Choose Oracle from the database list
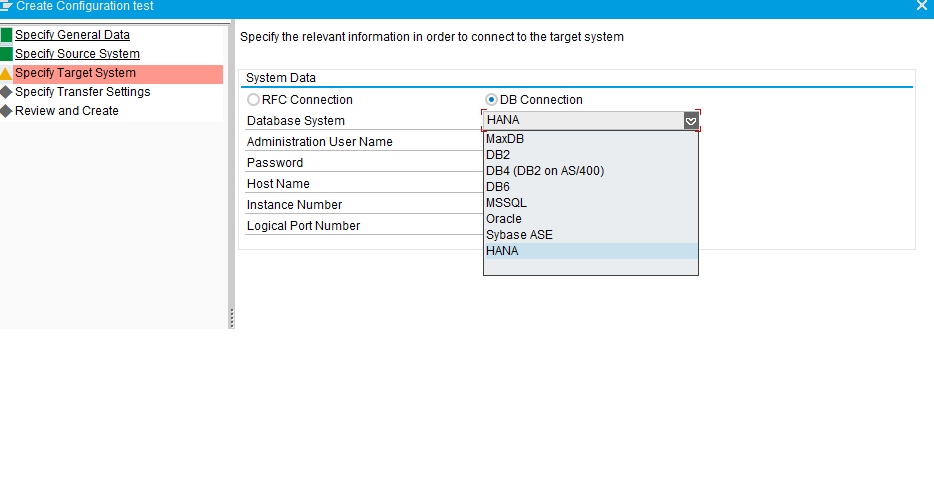Screen dimensions: 934x480 tap(590, 219)
